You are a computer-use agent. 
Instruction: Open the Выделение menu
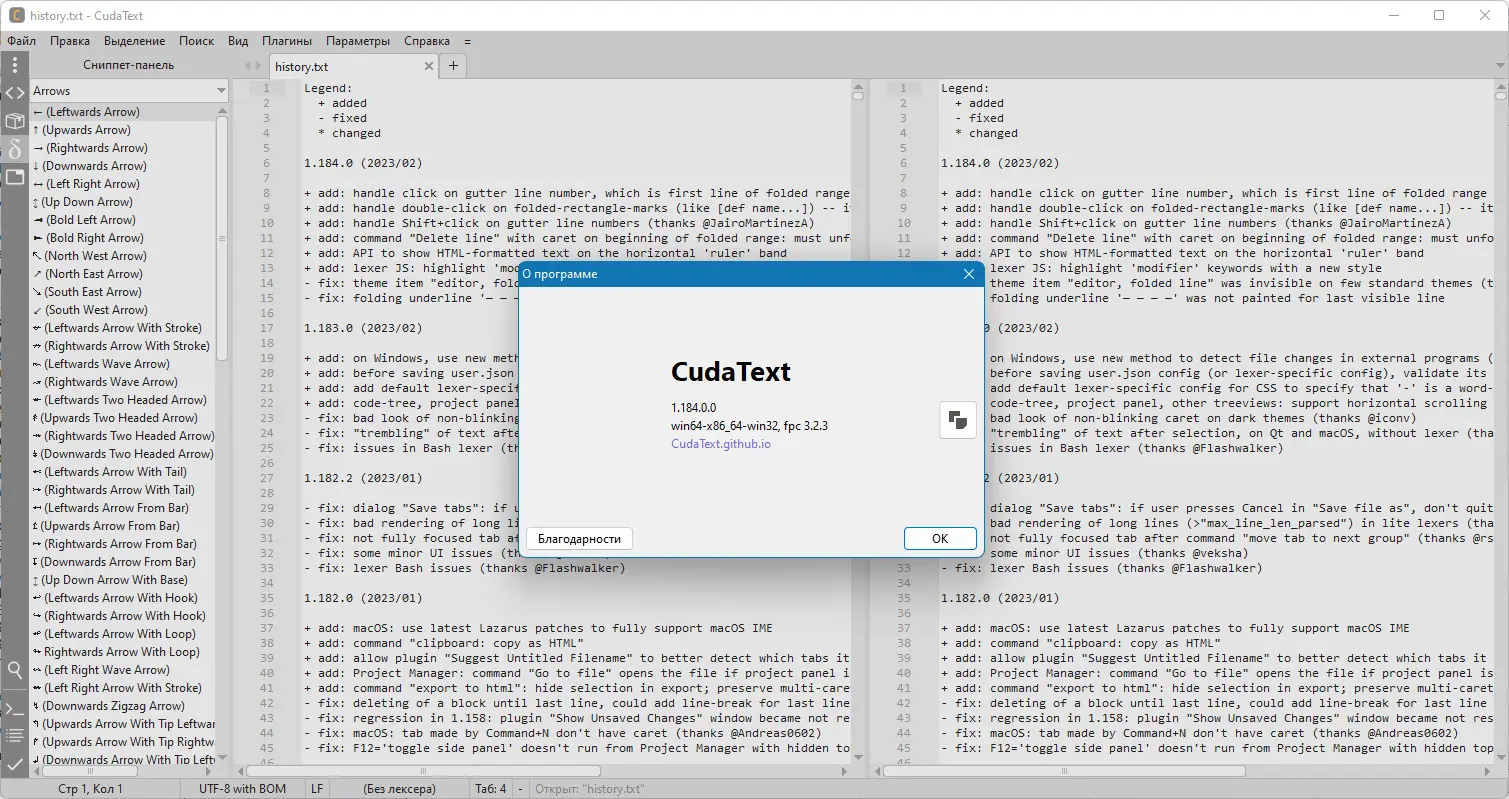tap(134, 41)
